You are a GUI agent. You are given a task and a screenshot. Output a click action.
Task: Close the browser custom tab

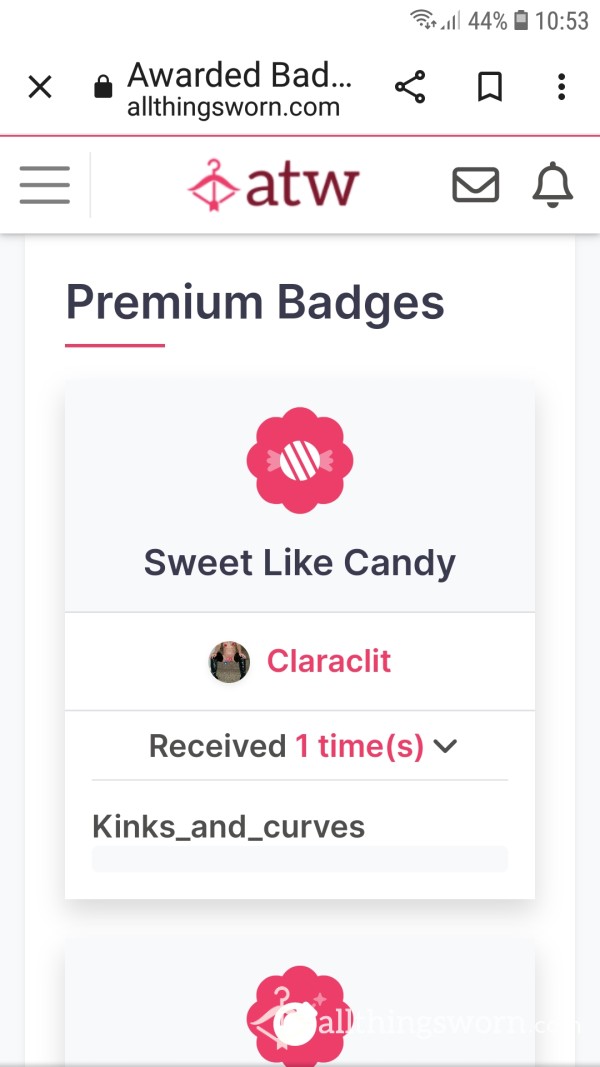(x=40, y=87)
